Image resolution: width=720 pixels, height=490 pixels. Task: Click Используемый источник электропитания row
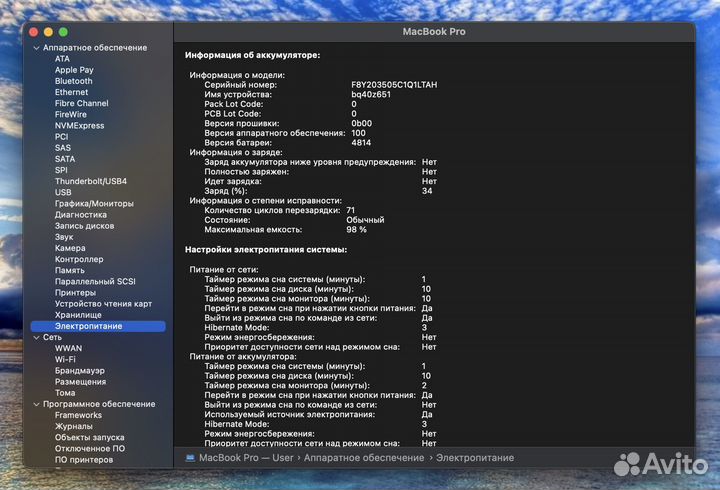click(x=318, y=415)
